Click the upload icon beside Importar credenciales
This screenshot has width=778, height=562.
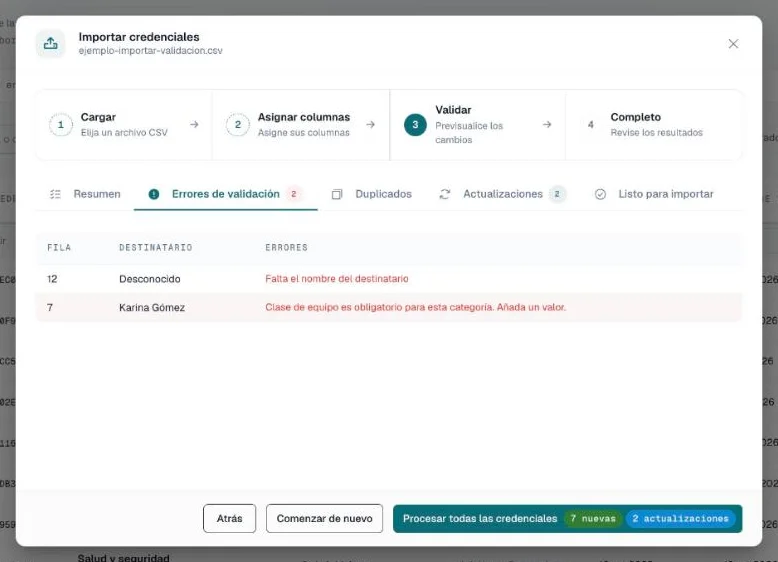(51, 44)
